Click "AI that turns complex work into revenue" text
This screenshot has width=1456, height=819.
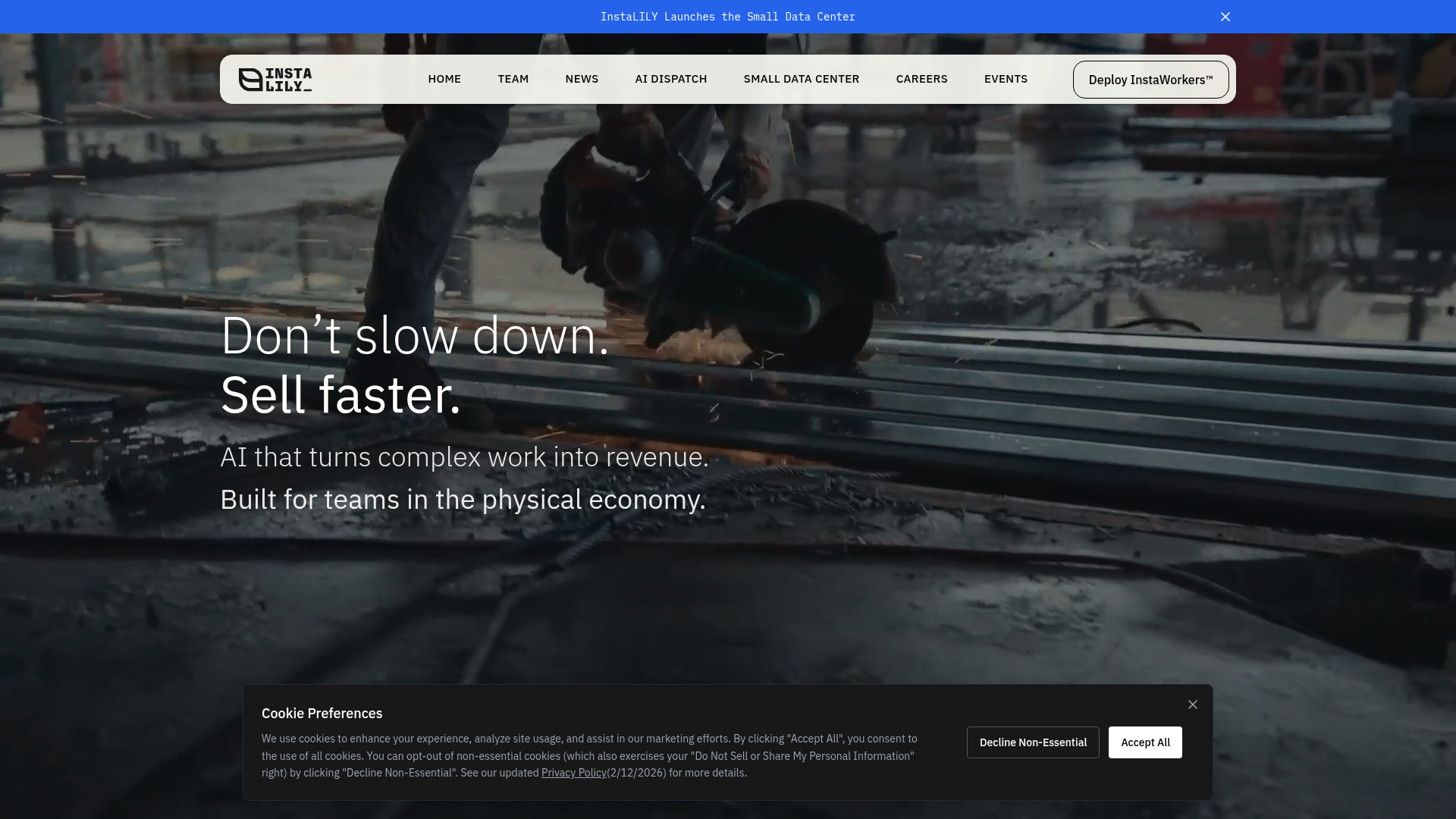[x=464, y=457]
